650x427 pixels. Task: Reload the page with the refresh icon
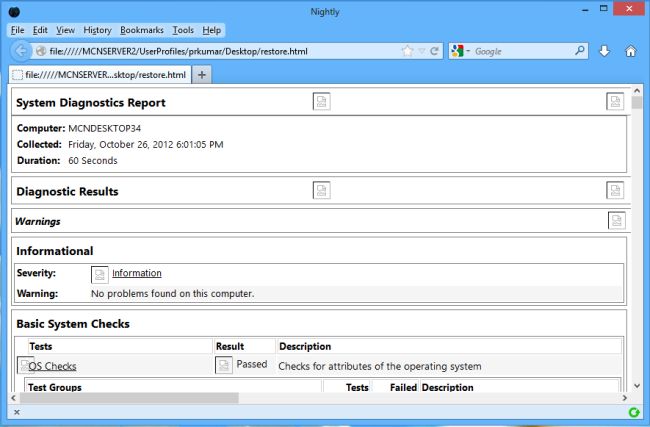[x=434, y=51]
